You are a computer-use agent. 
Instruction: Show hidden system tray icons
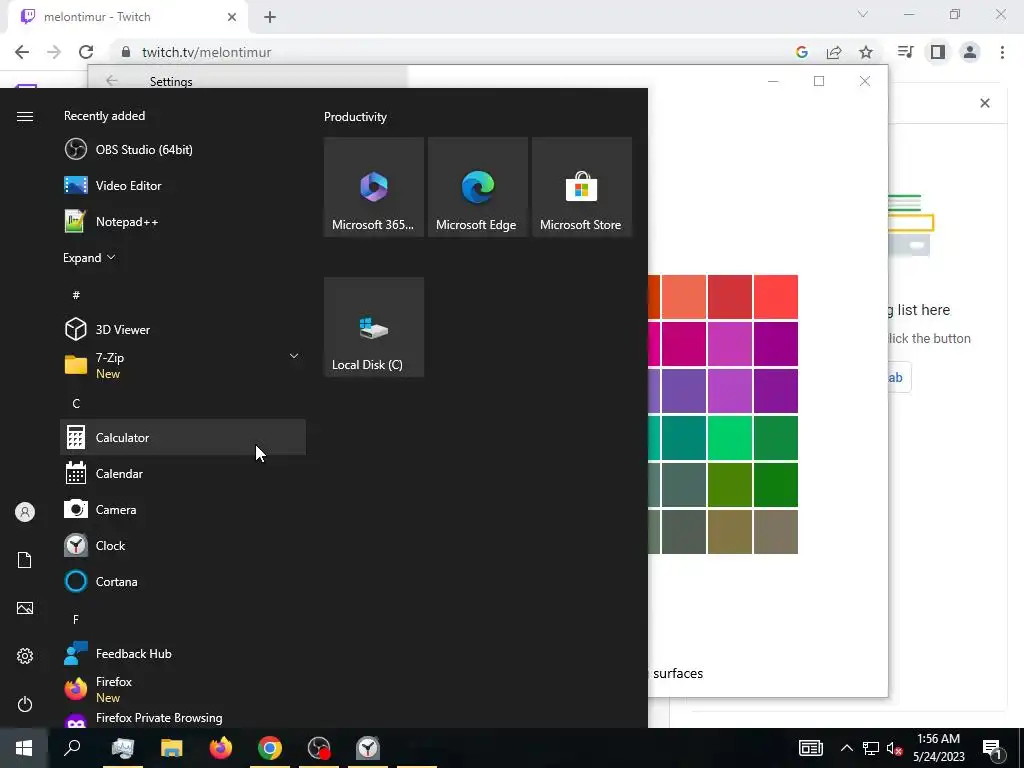(846, 748)
